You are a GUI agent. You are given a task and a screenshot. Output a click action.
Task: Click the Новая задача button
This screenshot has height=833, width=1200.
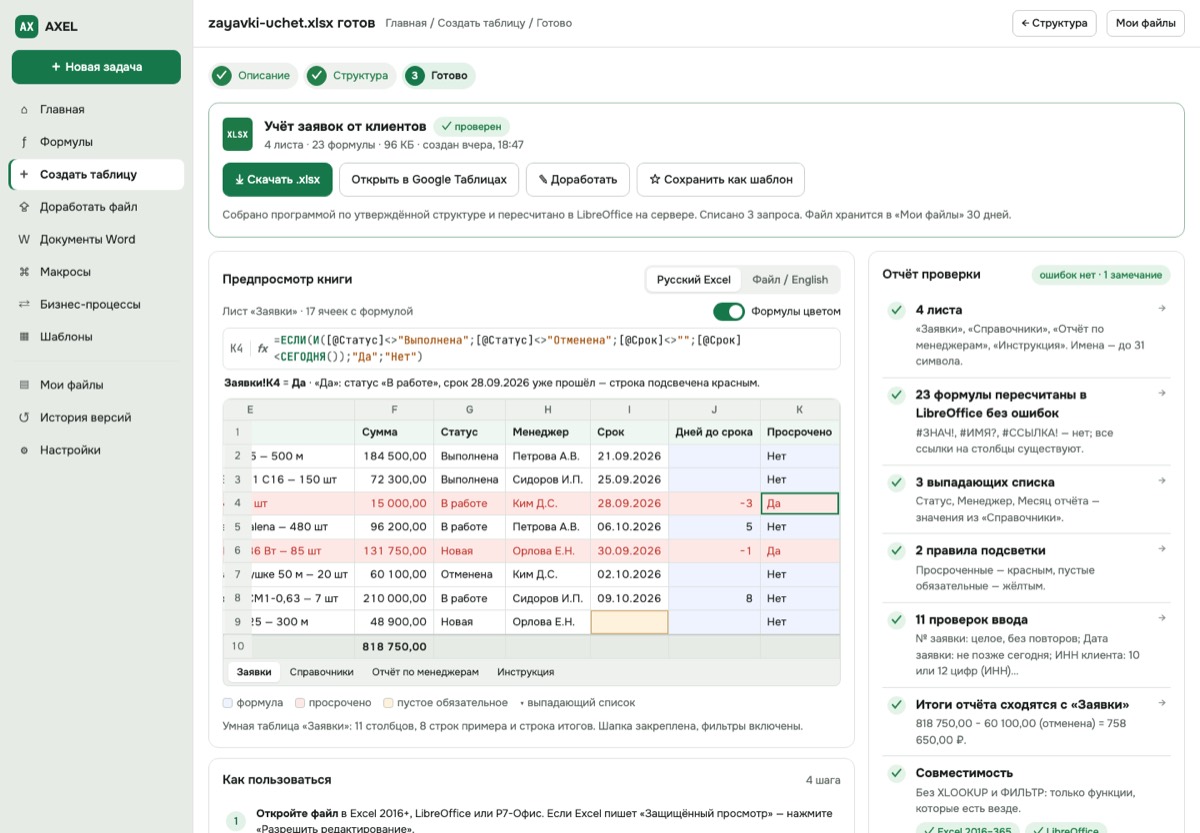(x=96, y=67)
